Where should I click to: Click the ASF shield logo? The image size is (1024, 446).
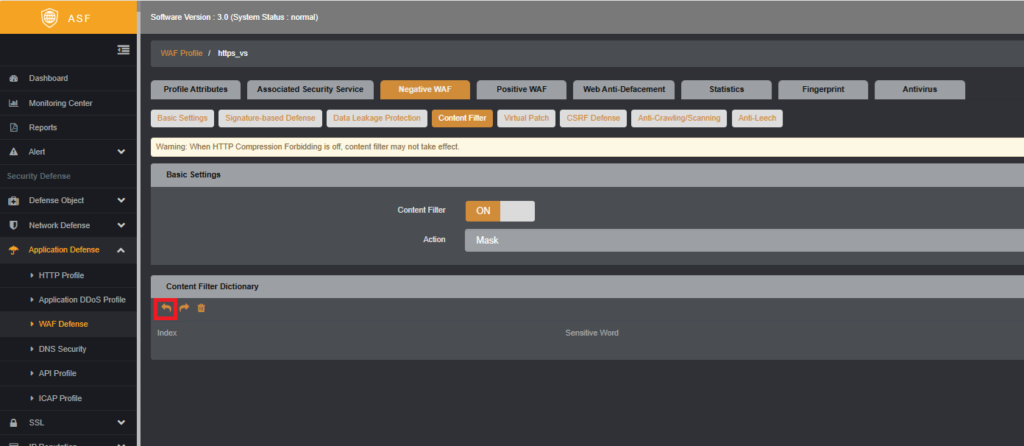pyautogui.click(x=50, y=18)
